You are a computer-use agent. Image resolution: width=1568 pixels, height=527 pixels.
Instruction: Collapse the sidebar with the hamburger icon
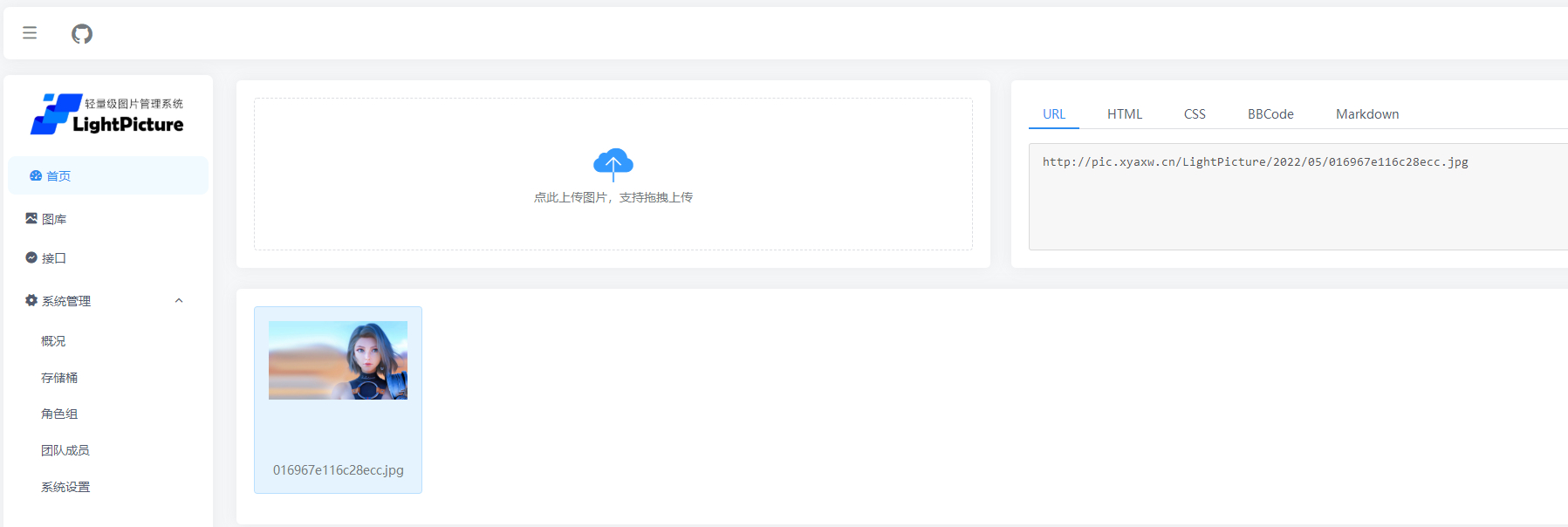pyautogui.click(x=30, y=33)
